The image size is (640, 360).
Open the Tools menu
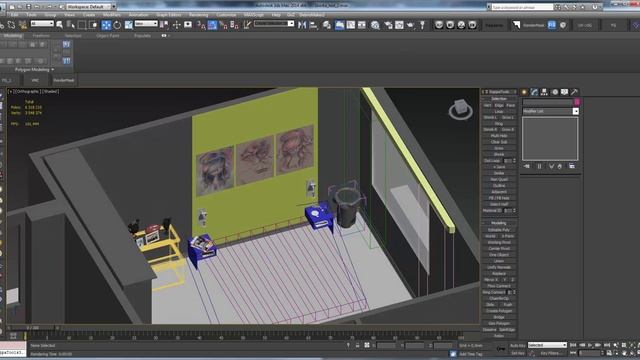coord(31,15)
